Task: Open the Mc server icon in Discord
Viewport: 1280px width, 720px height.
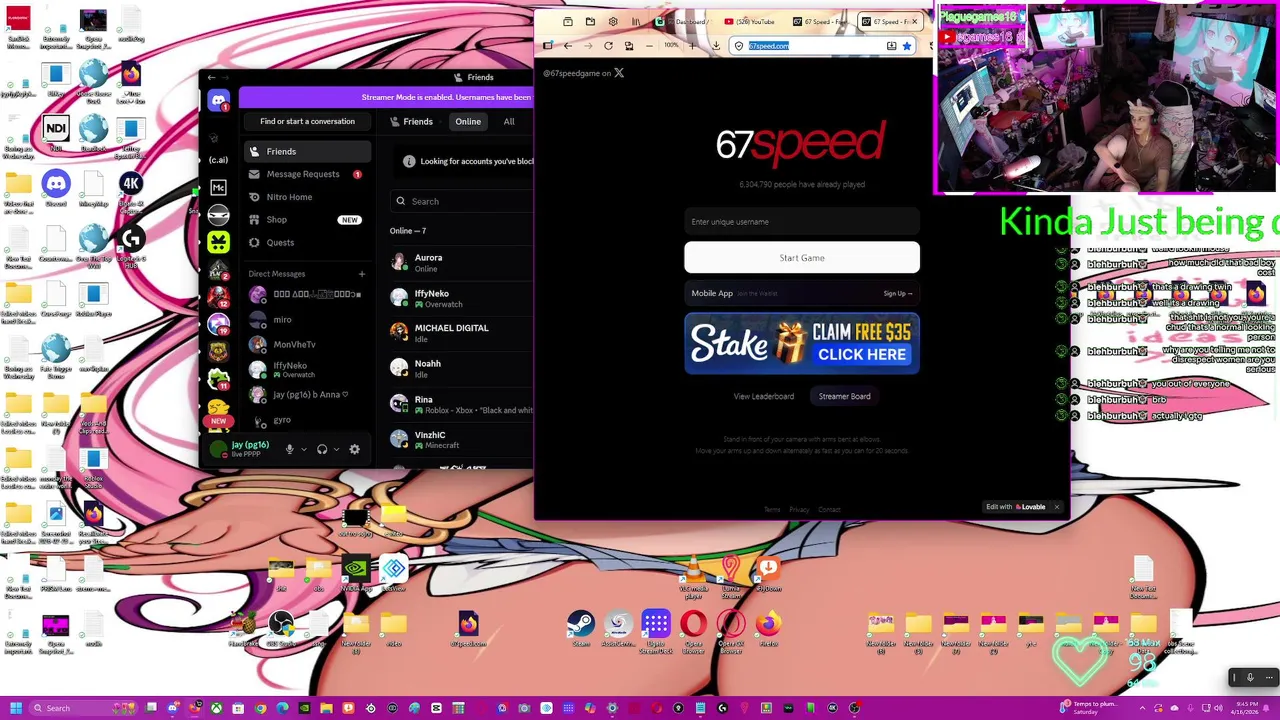Action: tap(218, 187)
